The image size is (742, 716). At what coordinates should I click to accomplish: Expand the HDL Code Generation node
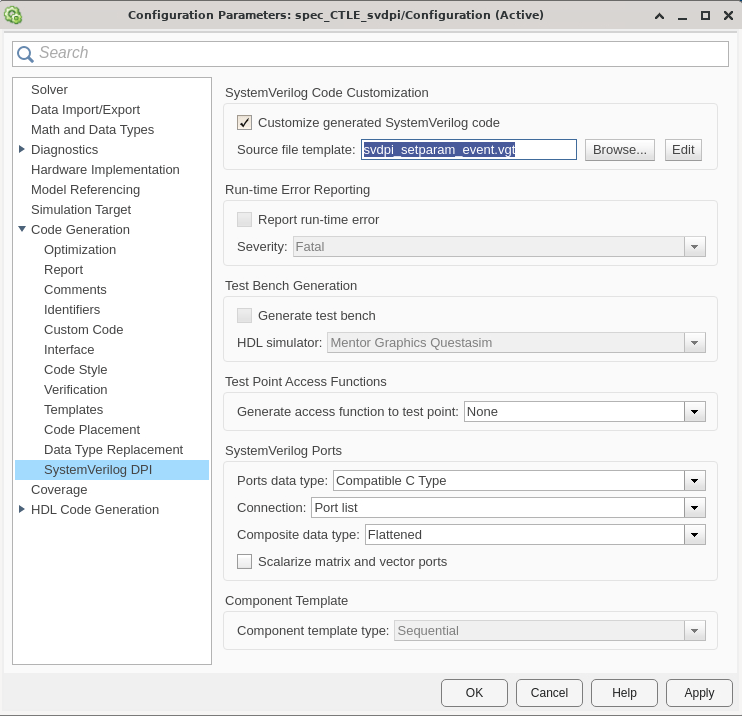pyautogui.click(x=22, y=509)
